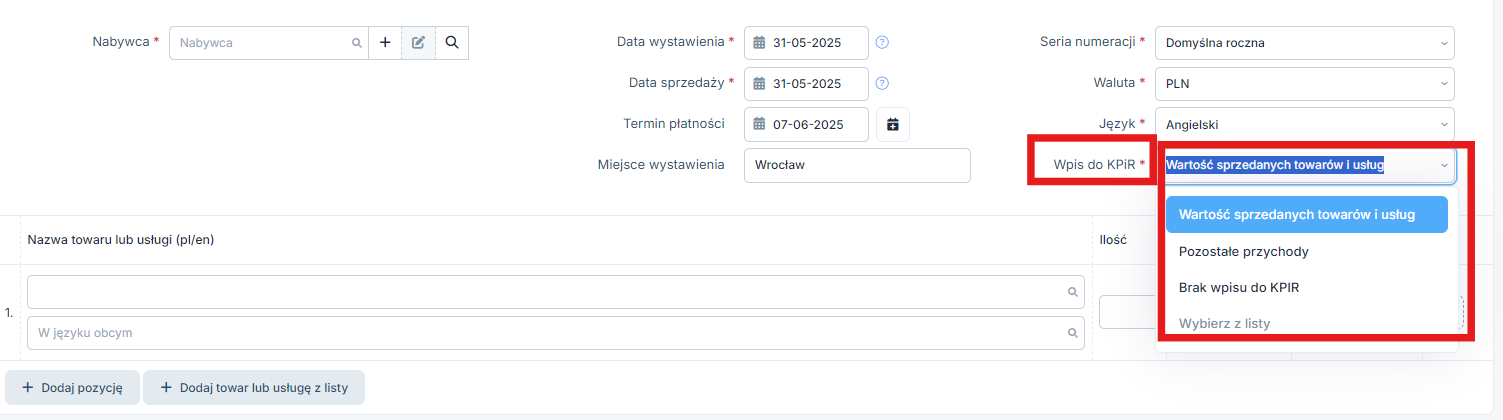Click the Dodaj pozycję button
Image resolution: width=1503 pixels, height=420 pixels.
tap(72, 388)
